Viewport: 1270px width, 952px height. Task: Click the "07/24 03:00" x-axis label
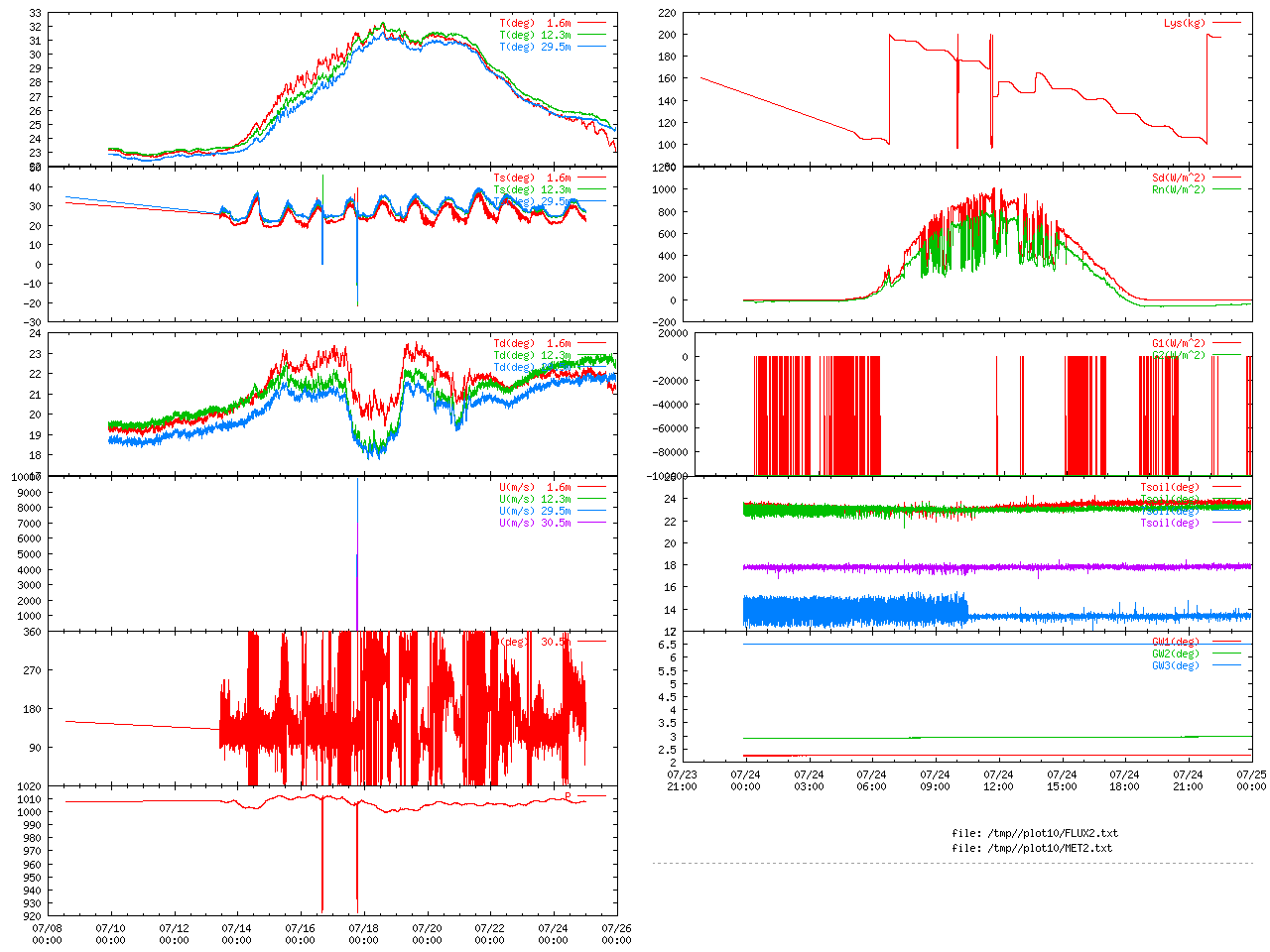tap(809, 780)
